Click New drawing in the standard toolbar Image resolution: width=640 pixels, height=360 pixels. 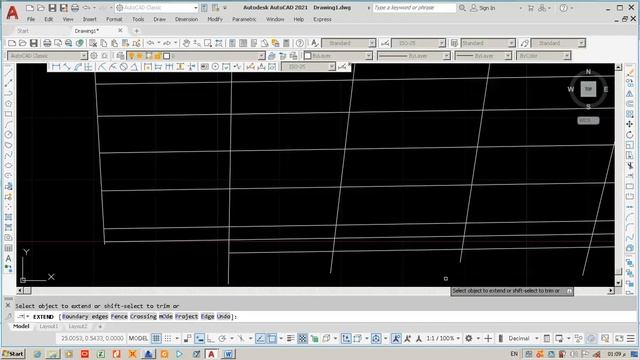(12, 43)
